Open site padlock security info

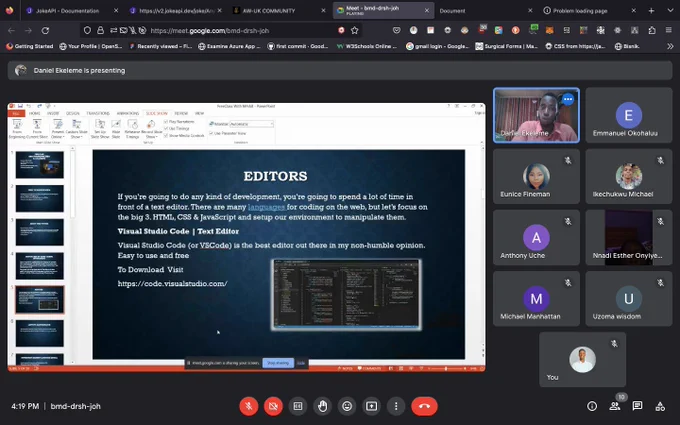coord(100,30)
